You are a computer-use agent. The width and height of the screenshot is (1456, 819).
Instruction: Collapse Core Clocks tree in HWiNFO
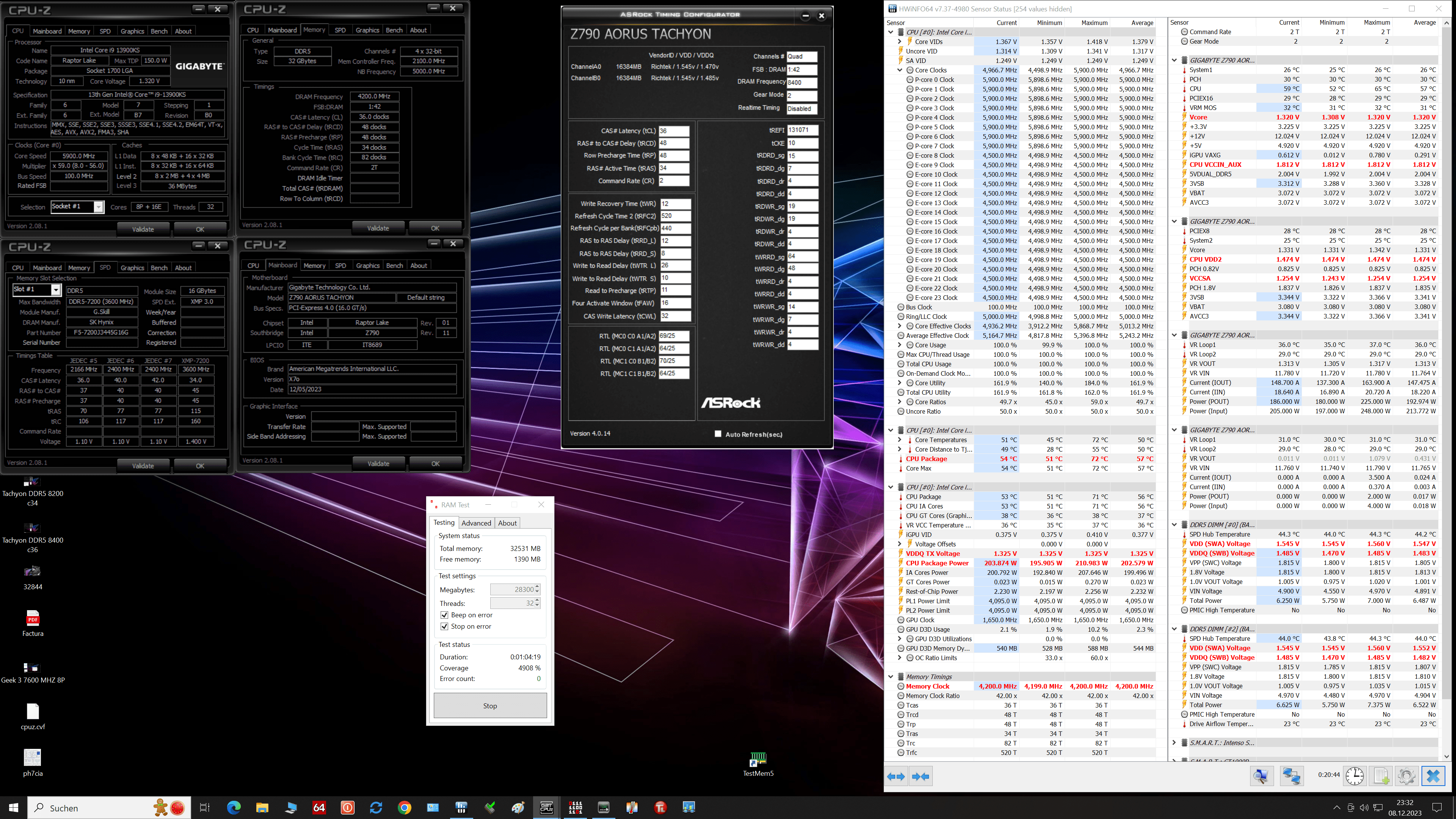900,70
